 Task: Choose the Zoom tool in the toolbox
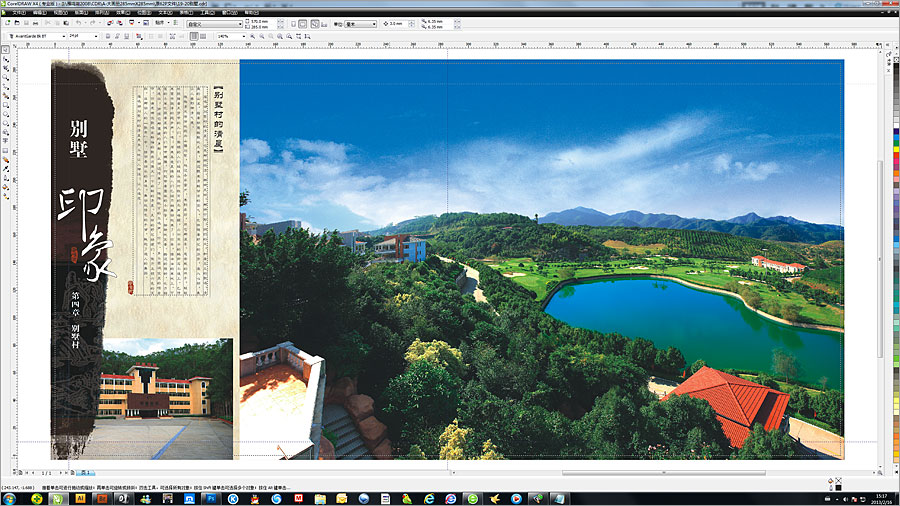[x=6, y=76]
